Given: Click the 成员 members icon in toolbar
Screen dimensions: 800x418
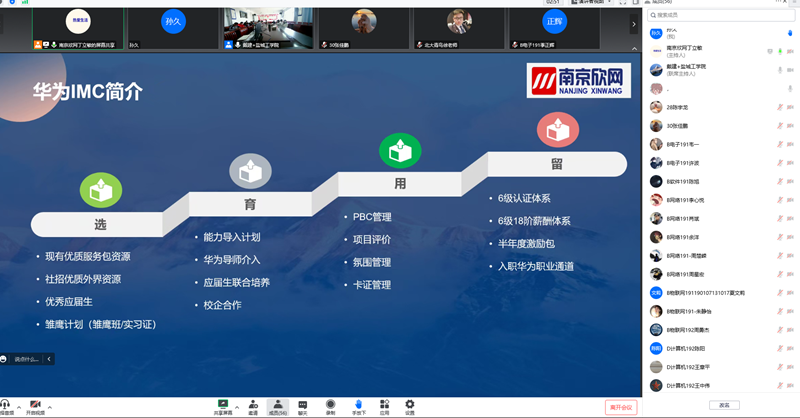Looking at the screenshot, I should pos(278,404).
